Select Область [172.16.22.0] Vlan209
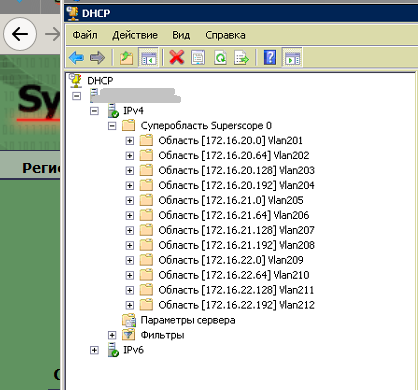 click(x=231, y=260)
